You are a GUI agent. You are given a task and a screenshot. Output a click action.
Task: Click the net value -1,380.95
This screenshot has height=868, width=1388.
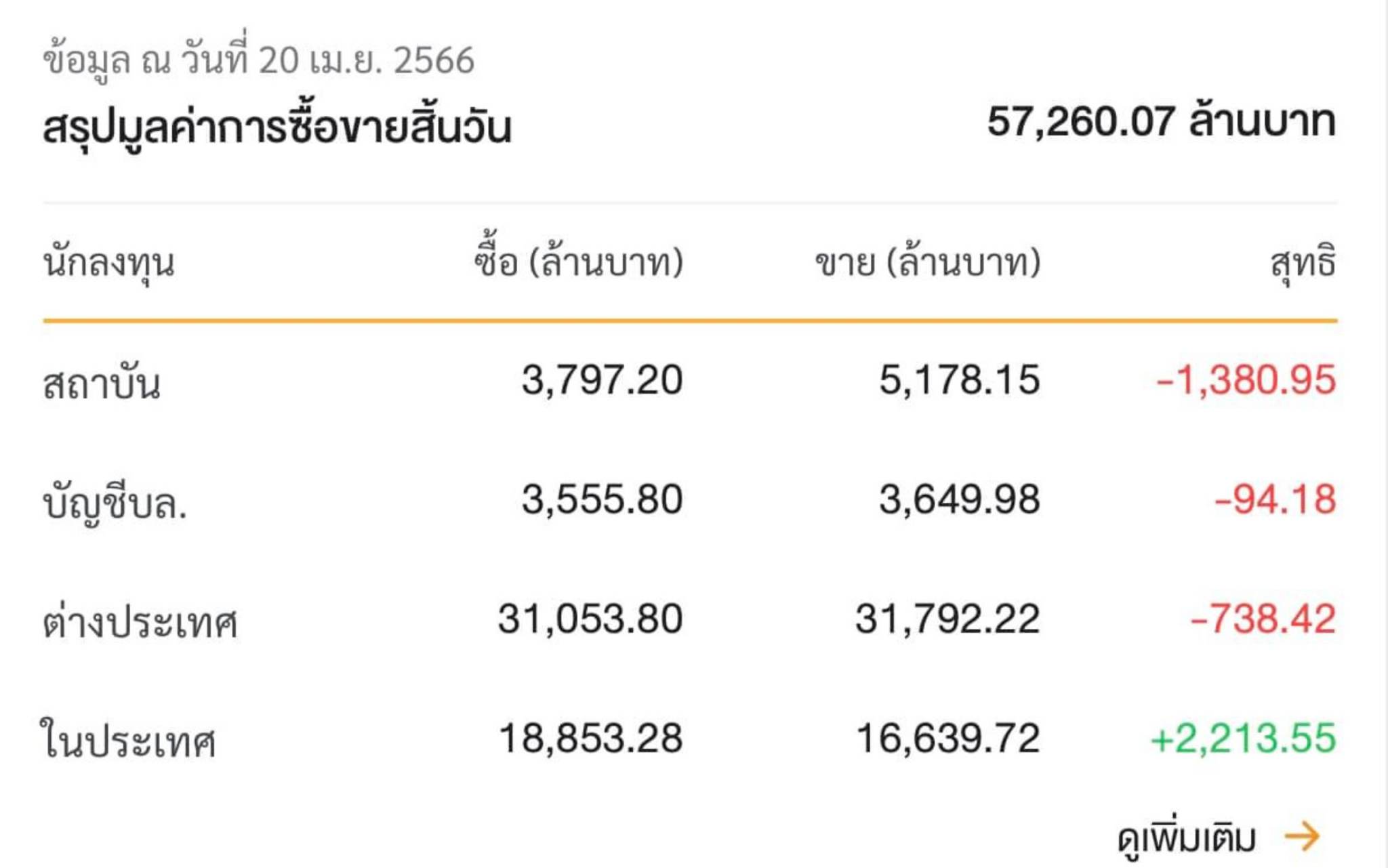1246,379
